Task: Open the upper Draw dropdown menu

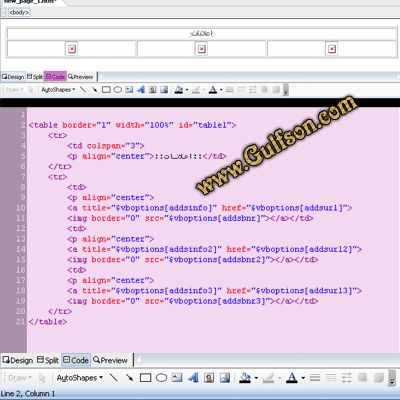Action: [14, 89]
